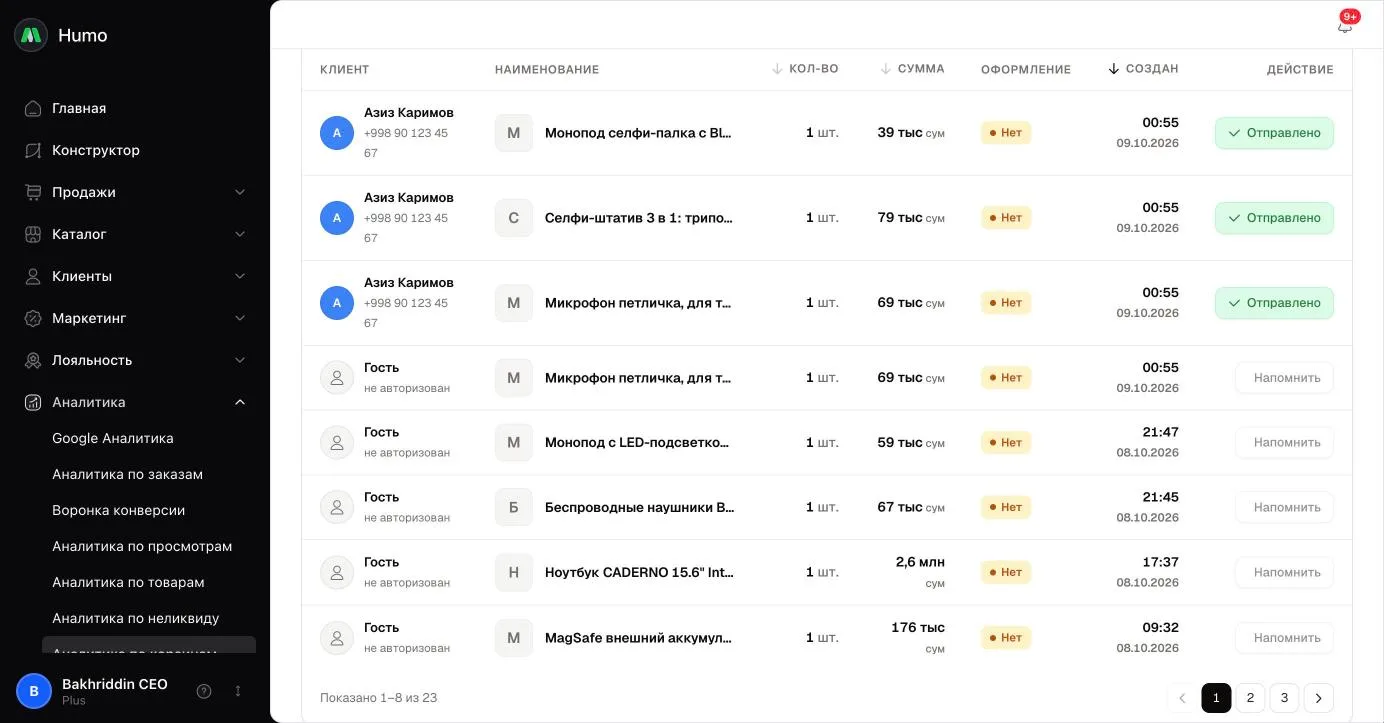Click Напомнить for the Ноутбук CADERNO row

pos(1284,573)
